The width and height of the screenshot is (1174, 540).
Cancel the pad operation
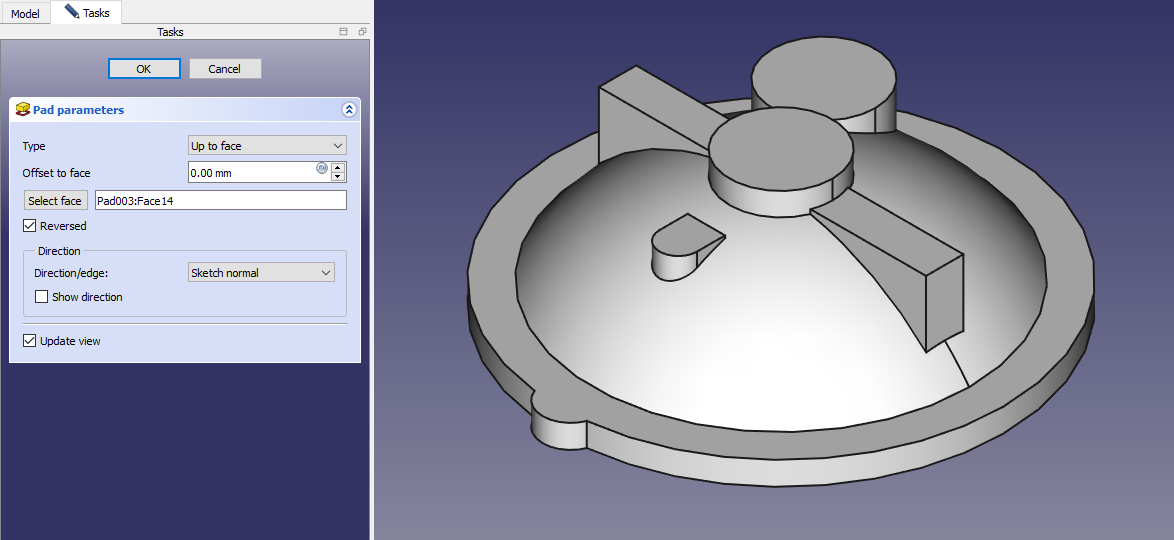point(225,69)
